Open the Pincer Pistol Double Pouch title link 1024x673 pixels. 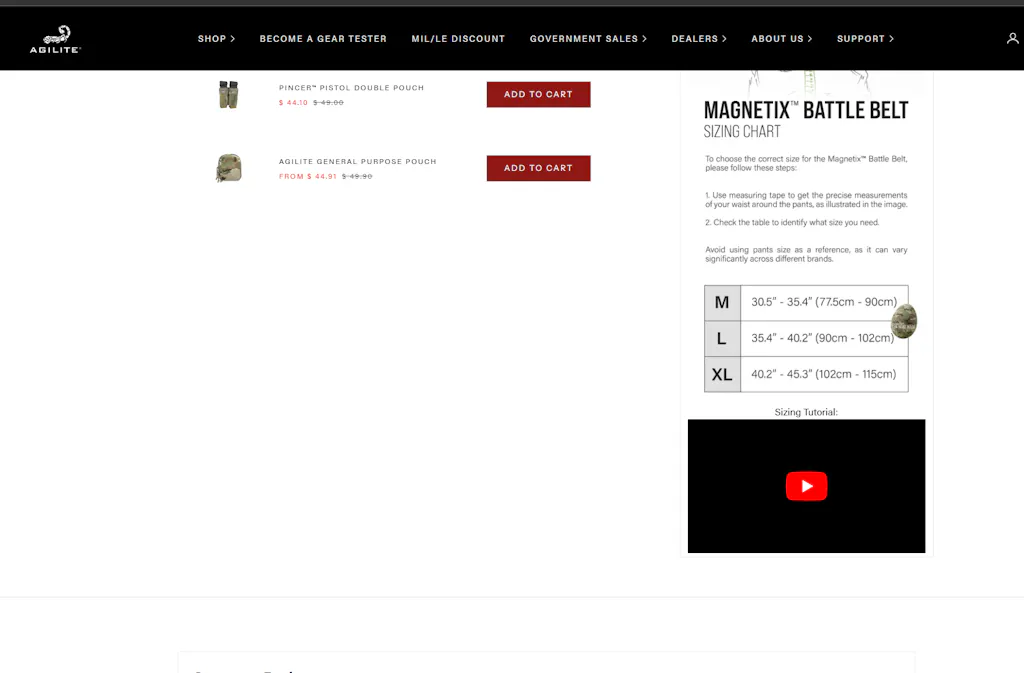351,88
